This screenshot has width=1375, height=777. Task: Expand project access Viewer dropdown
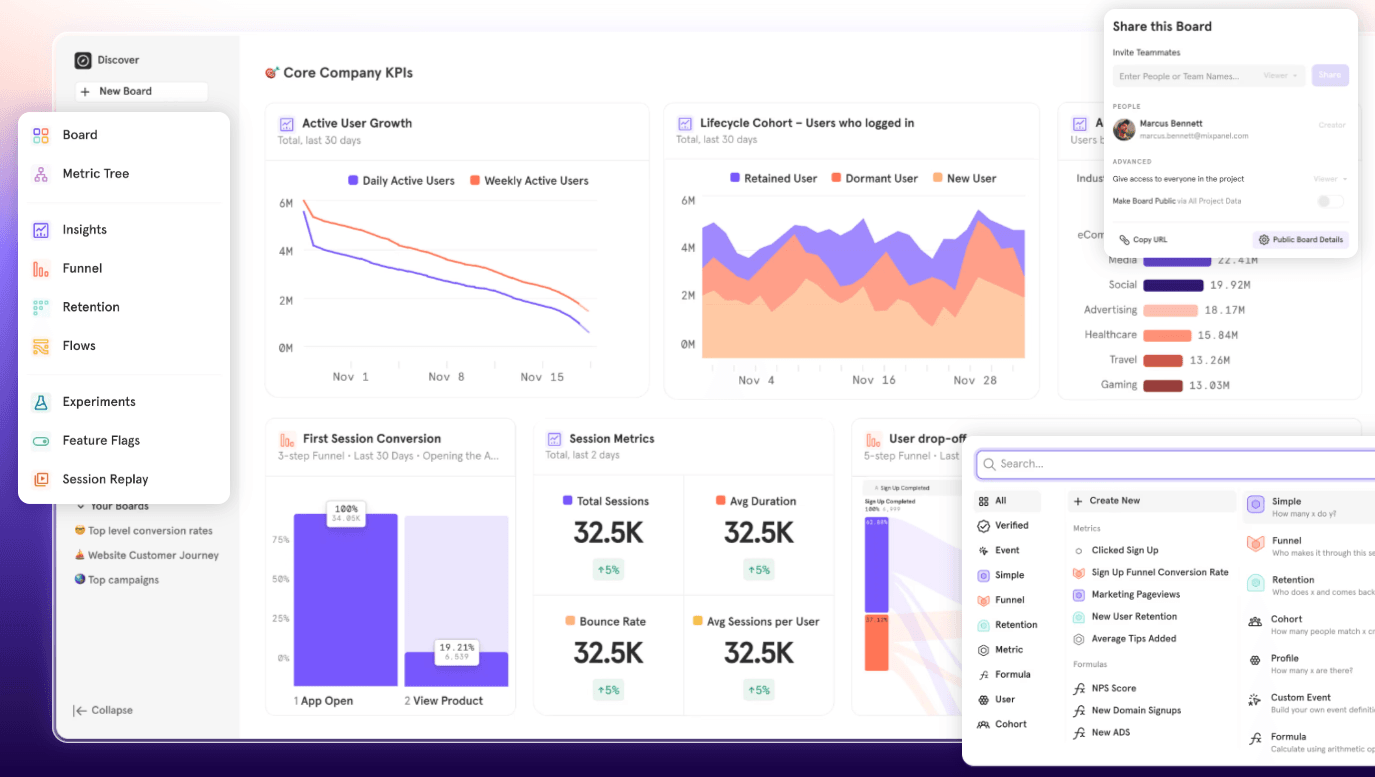[x=1330, y=179]
